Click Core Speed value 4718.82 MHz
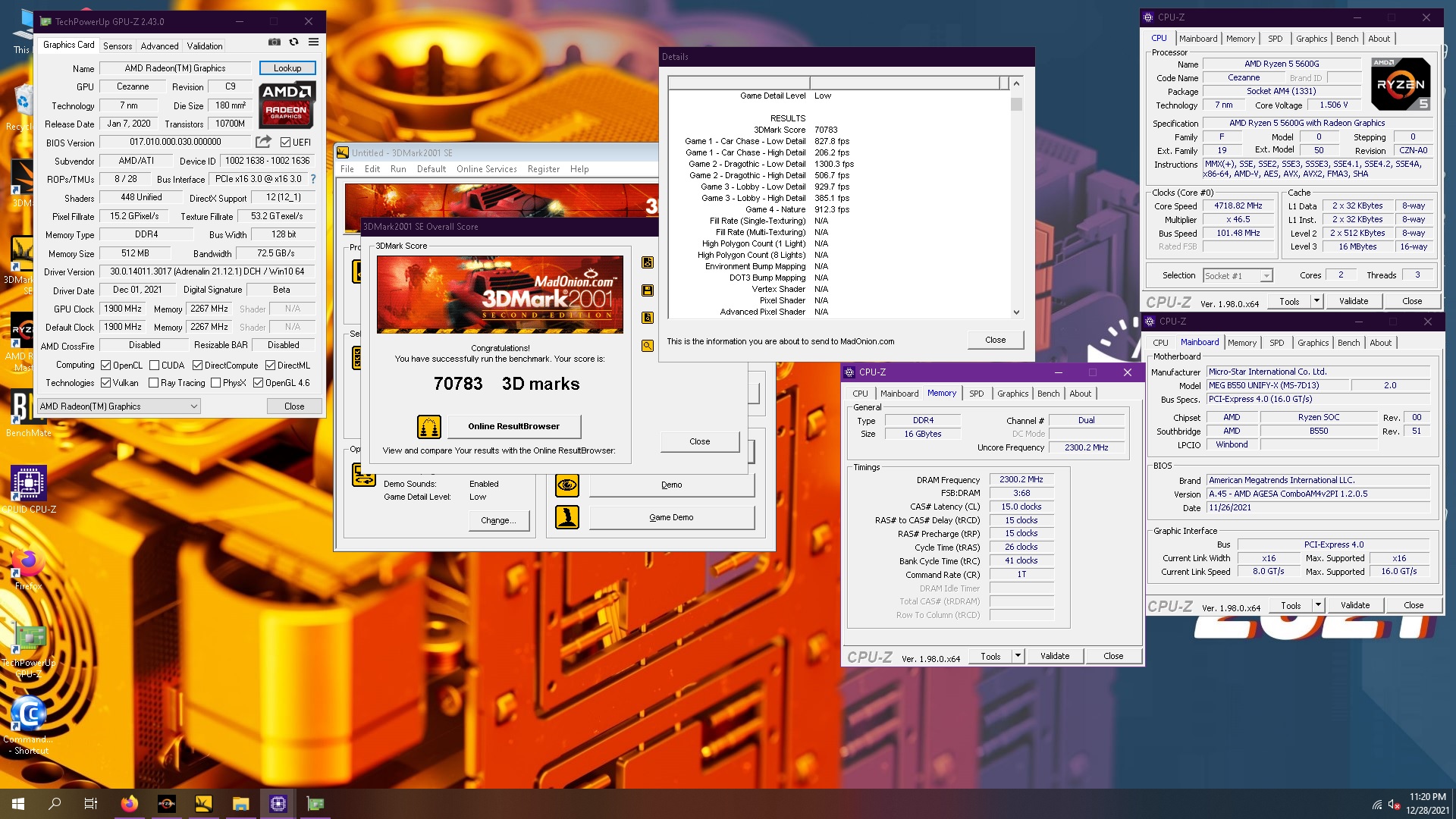Screen dimensions: 1456x819 tap(1238, 206)
